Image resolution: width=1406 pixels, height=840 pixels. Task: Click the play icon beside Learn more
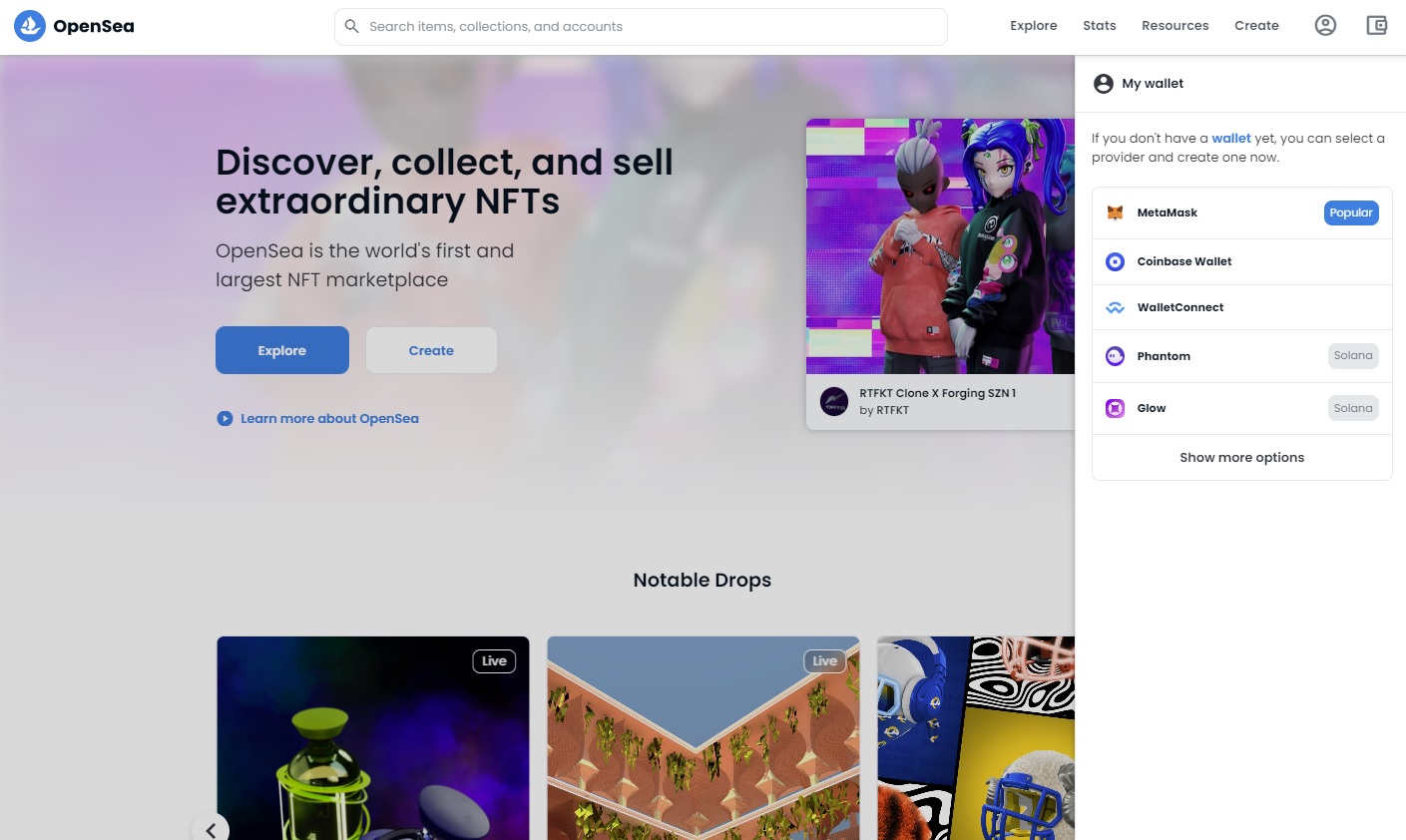point(224,418)
